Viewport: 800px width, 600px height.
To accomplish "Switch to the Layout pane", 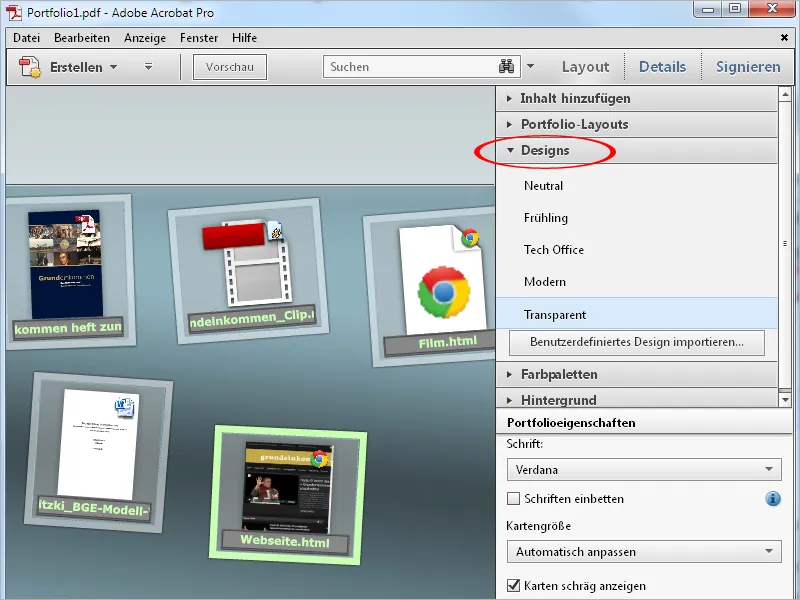I will (585, 67).
